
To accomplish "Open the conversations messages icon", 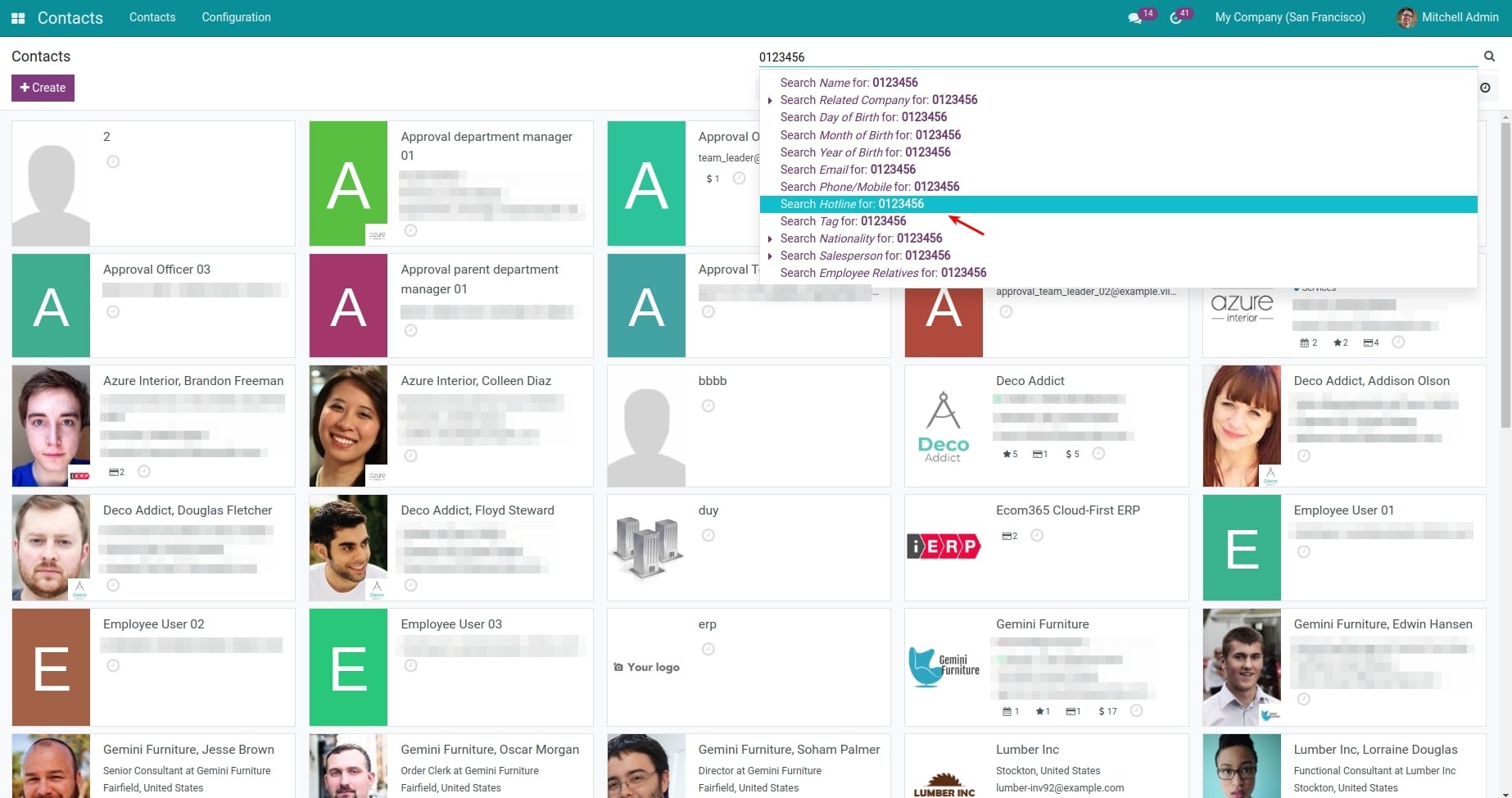I will [x=1134, y=18].
